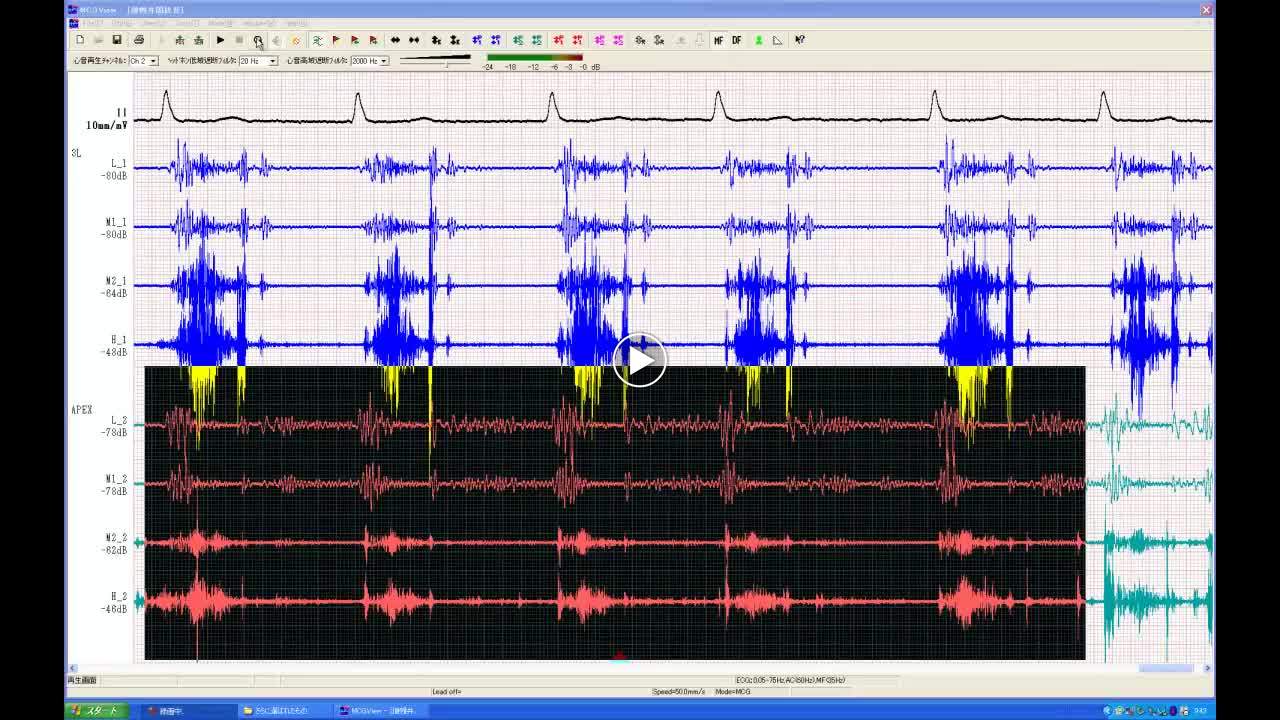Click the new document icon in toolbar
This screenshot has height=720, width=1280.
[80, 40]
